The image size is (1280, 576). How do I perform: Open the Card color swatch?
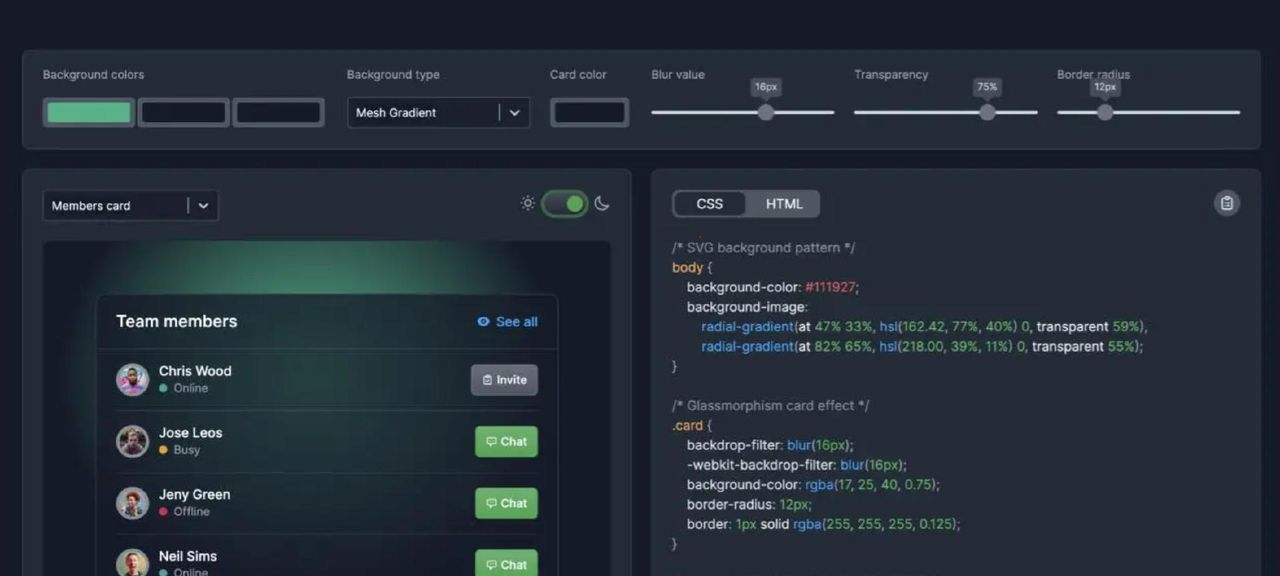point(589,113)
